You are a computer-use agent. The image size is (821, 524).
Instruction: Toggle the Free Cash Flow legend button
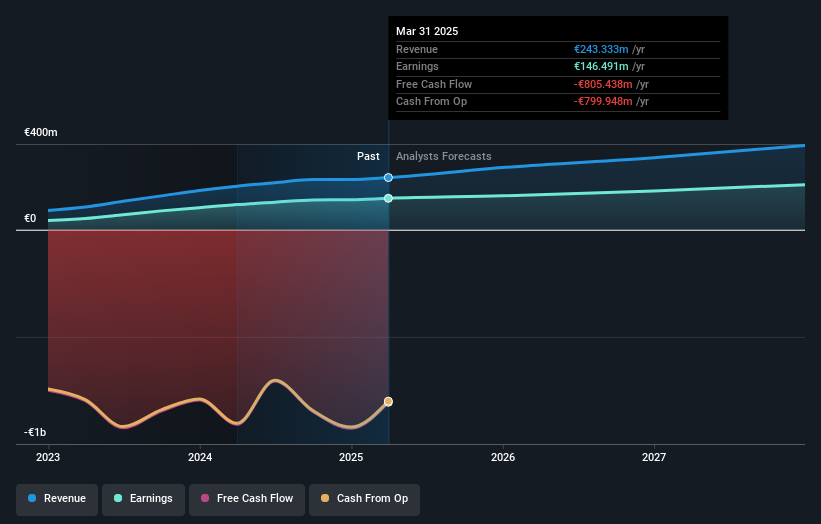[247, 499]
